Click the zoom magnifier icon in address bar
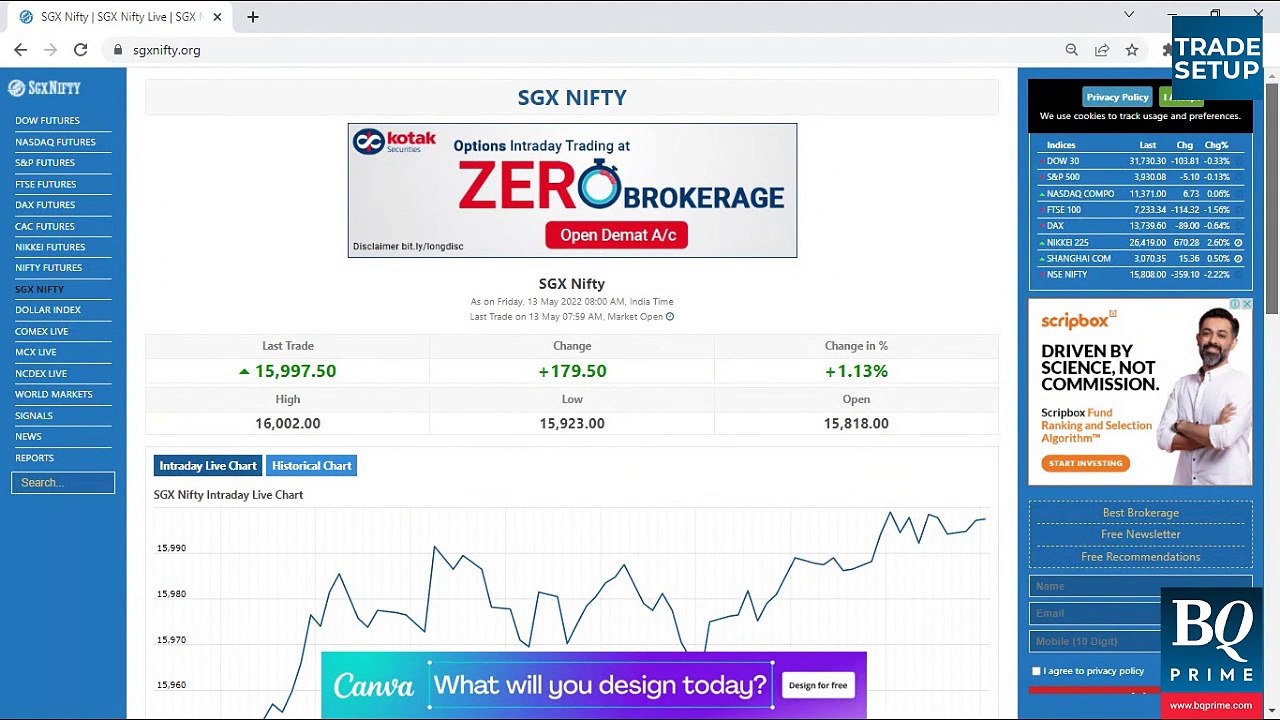Viewport: 1280px width, 720px height. (1071, 50)
